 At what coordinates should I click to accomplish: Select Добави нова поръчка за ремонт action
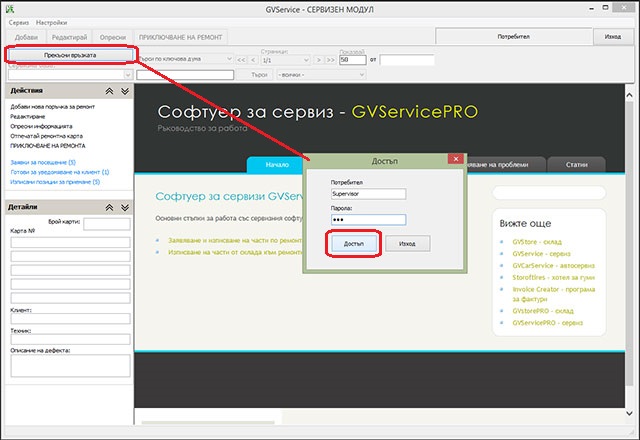[52, 107]
